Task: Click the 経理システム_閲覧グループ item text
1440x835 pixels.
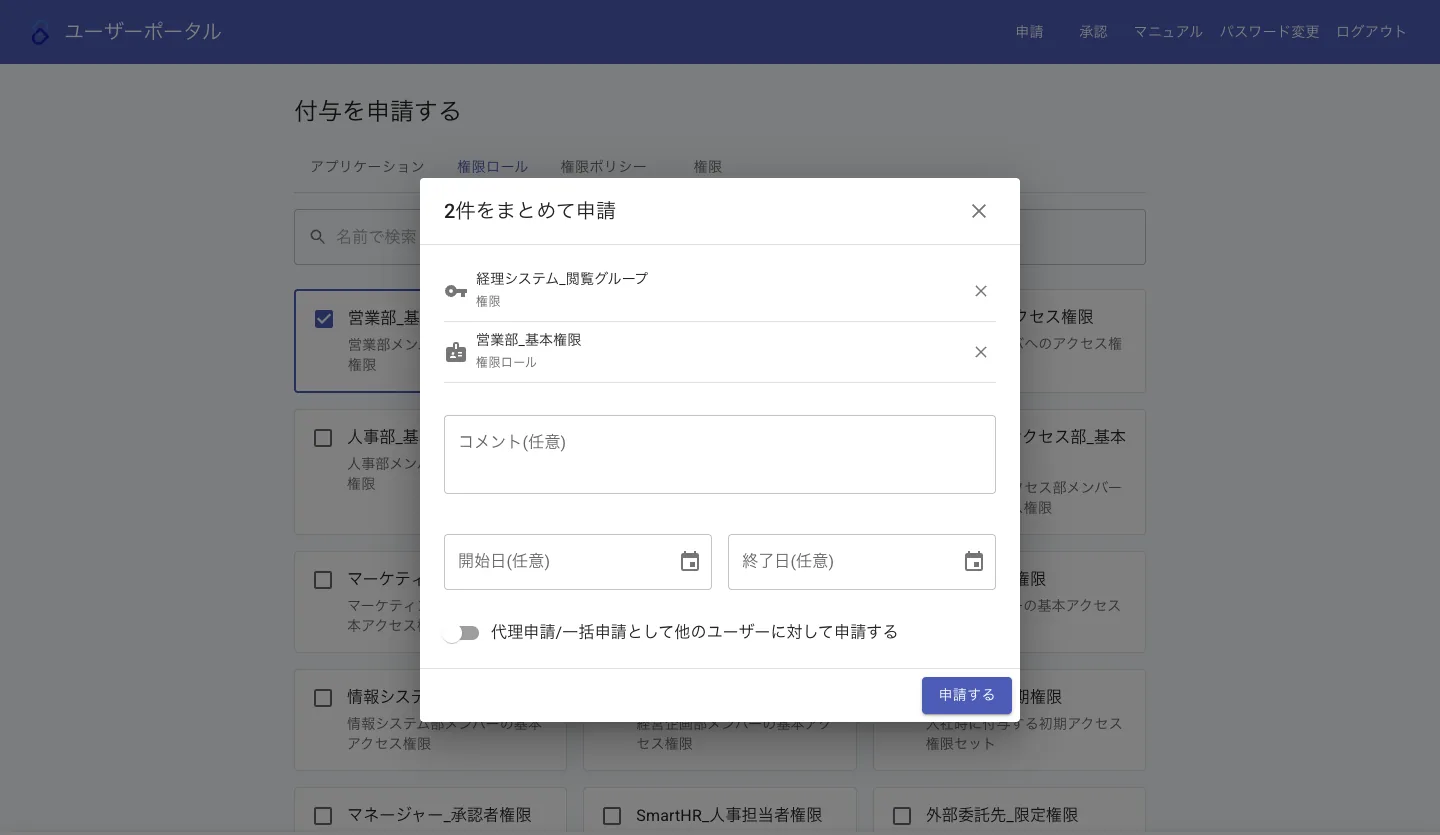Action: tap(562, 279)
